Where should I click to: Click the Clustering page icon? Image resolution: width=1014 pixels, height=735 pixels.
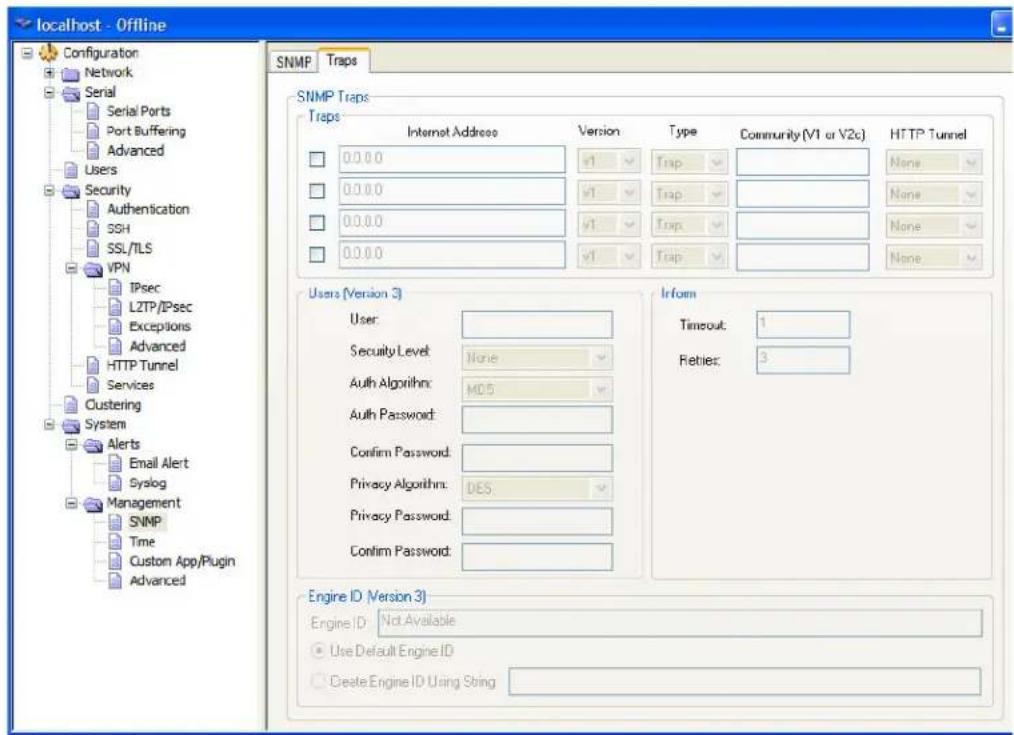[71, 405]
